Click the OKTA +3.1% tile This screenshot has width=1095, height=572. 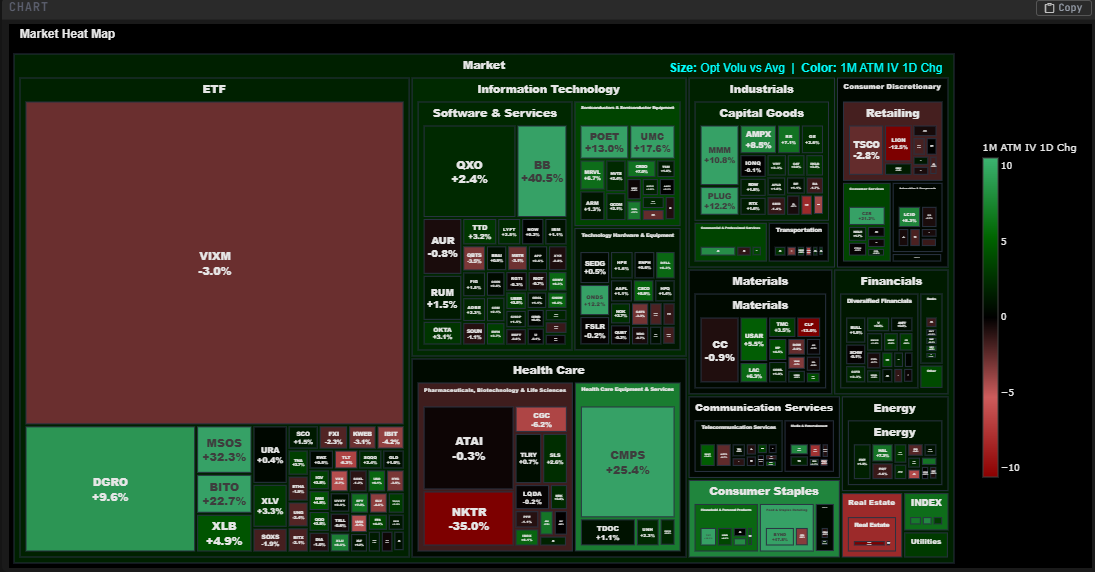(x=443, y=333)
